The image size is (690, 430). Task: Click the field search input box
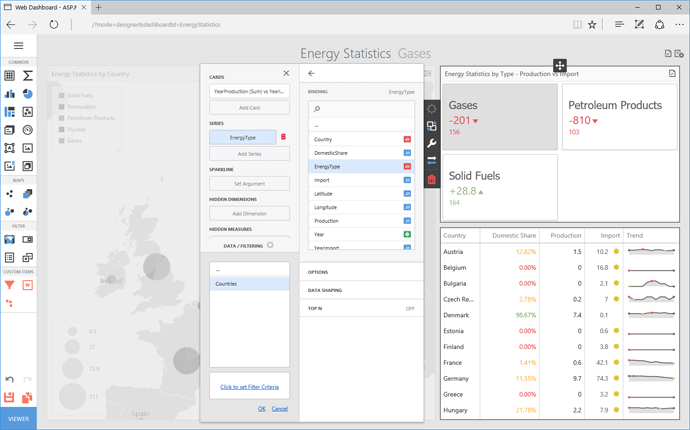tap(361, 109)
